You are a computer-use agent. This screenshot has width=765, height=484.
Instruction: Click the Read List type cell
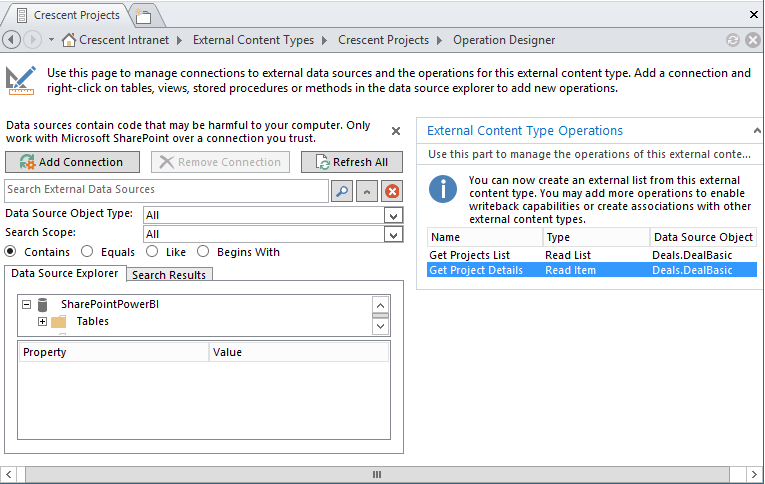tap(568, 255)
